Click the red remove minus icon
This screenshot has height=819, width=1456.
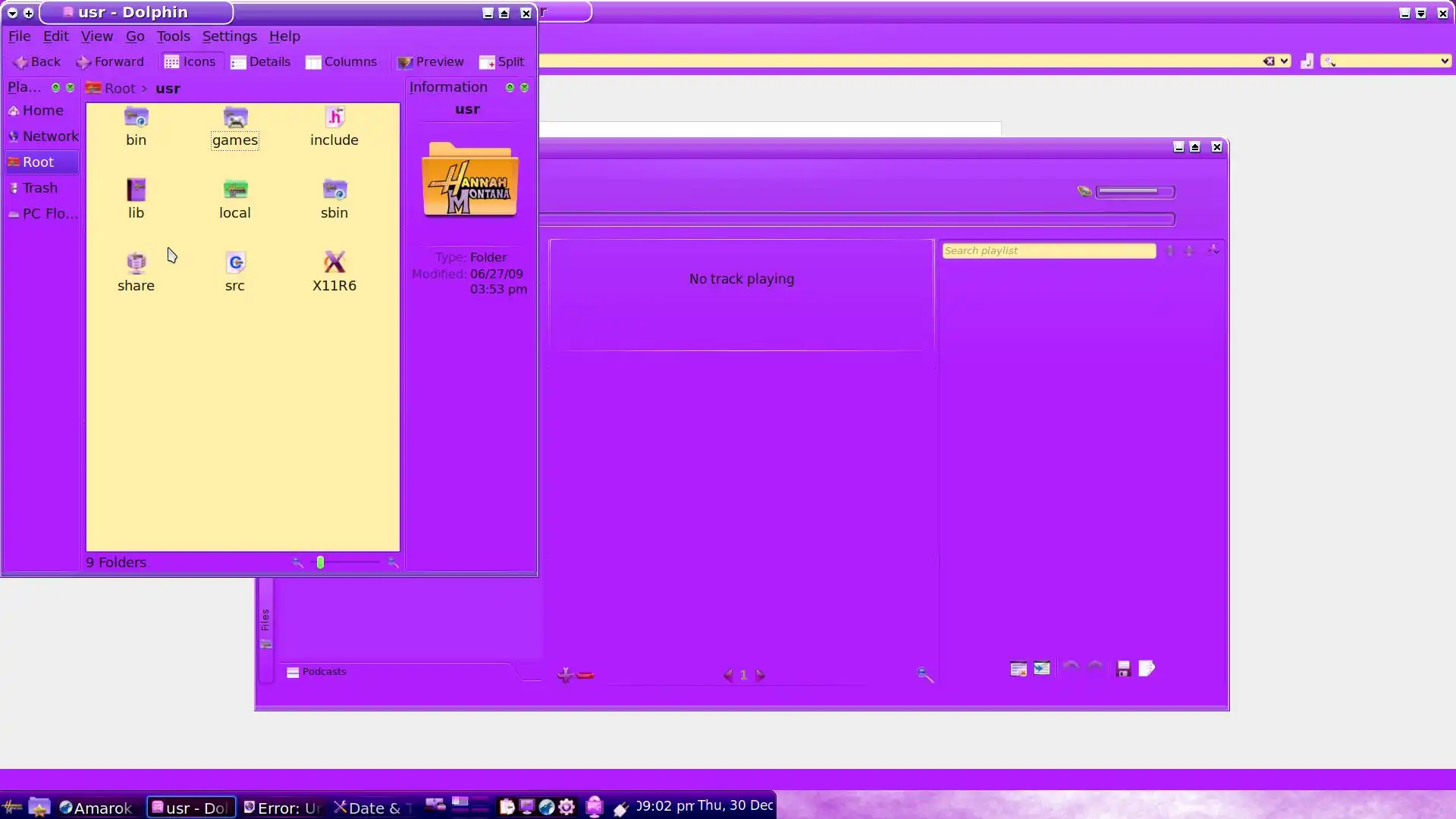coord(585,675)
